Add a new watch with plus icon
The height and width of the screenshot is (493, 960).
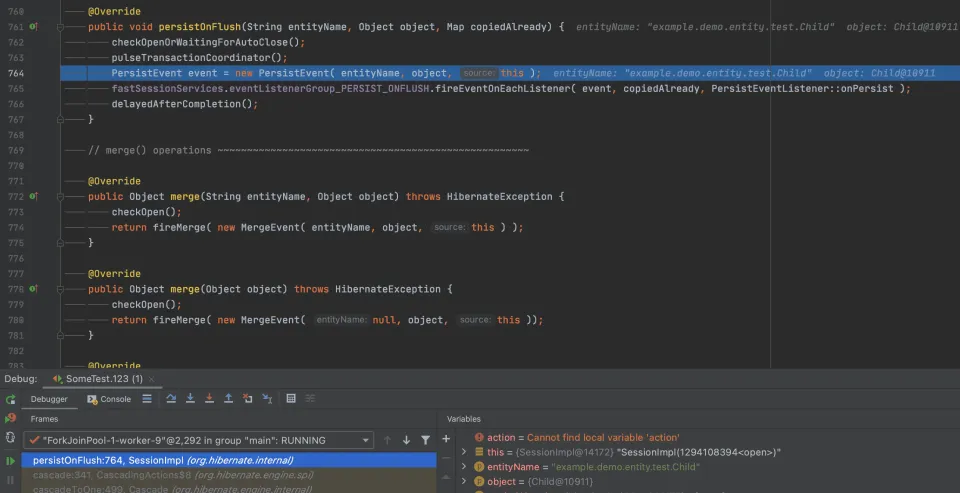click(446, 438)
